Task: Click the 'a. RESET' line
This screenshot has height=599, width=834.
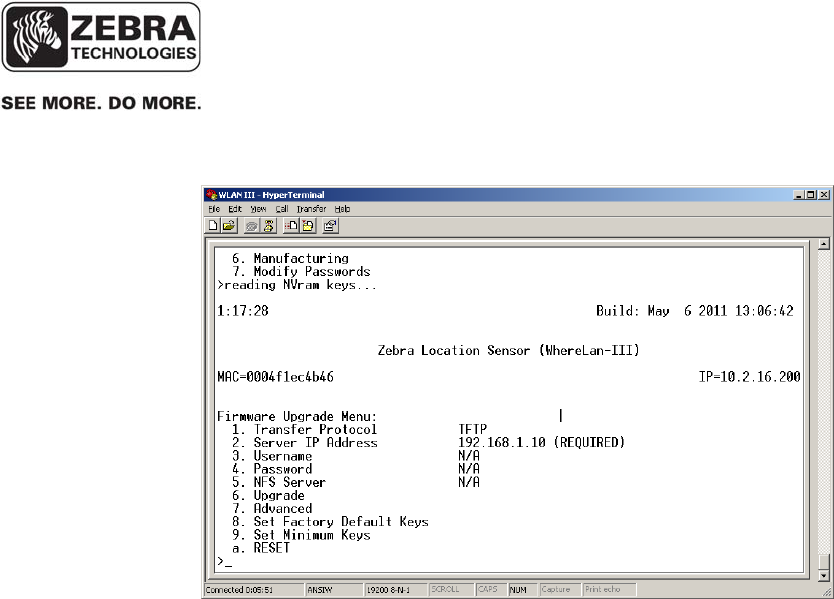Action: [261, 548]
